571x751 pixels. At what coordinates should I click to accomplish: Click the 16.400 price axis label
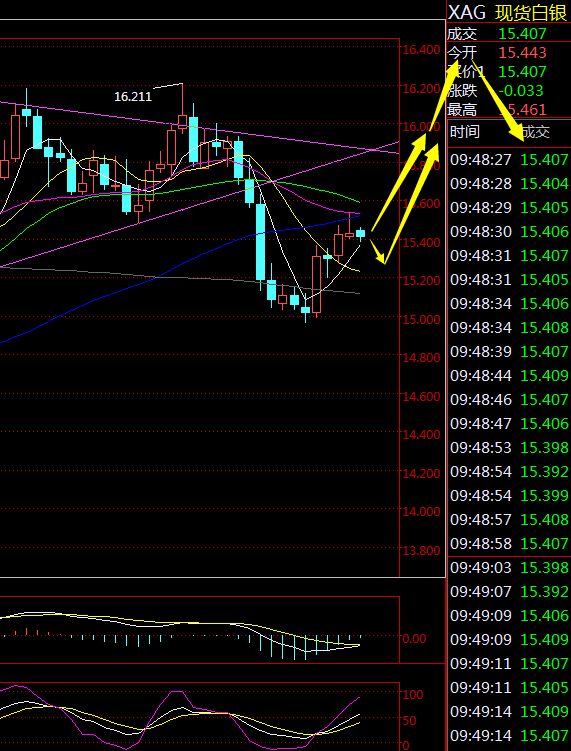click(x=421, y=50)
